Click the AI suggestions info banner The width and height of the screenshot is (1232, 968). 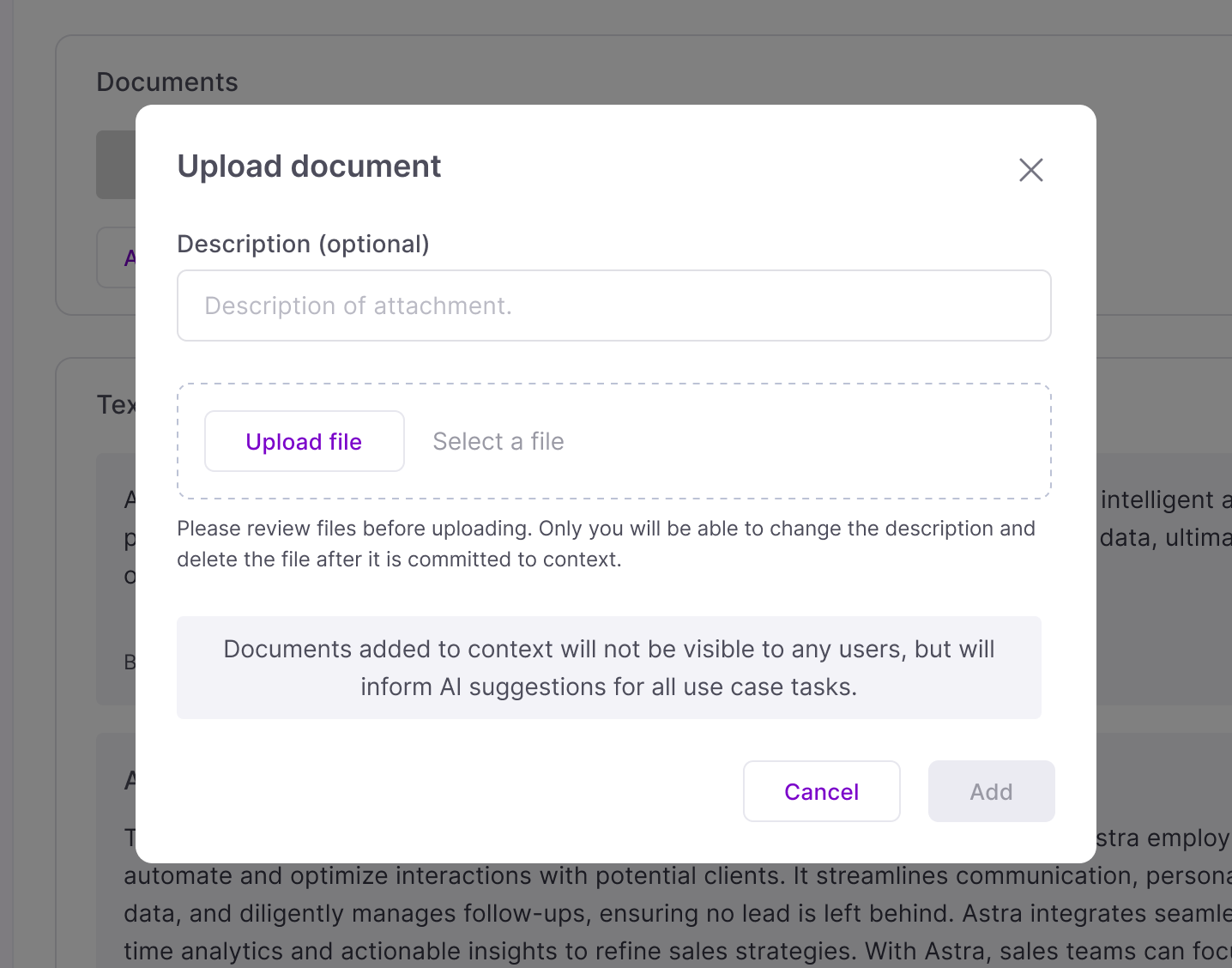pyautogui.click(x=608, y=668)
